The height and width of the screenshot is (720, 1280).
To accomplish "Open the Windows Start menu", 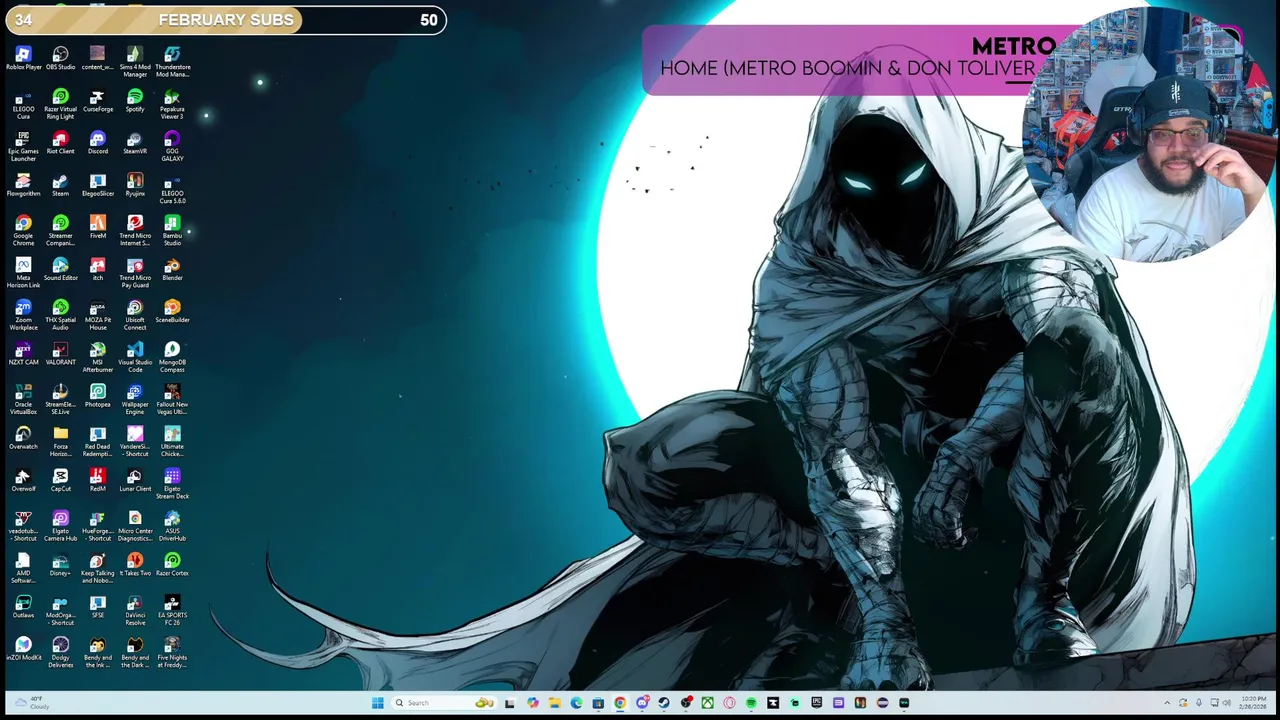I will point(377,703).
